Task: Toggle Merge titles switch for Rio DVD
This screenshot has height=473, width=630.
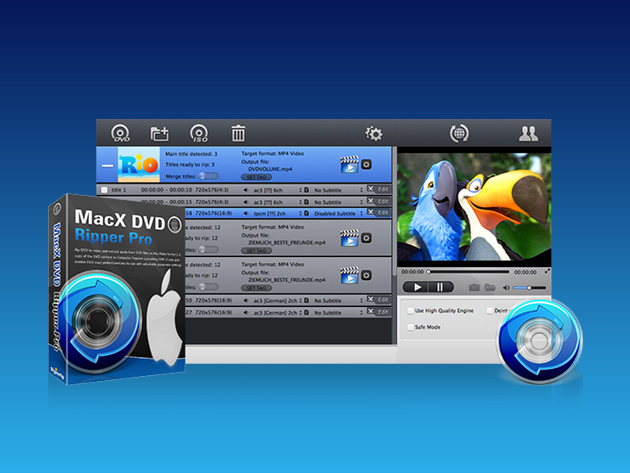Action: [208, 175]
